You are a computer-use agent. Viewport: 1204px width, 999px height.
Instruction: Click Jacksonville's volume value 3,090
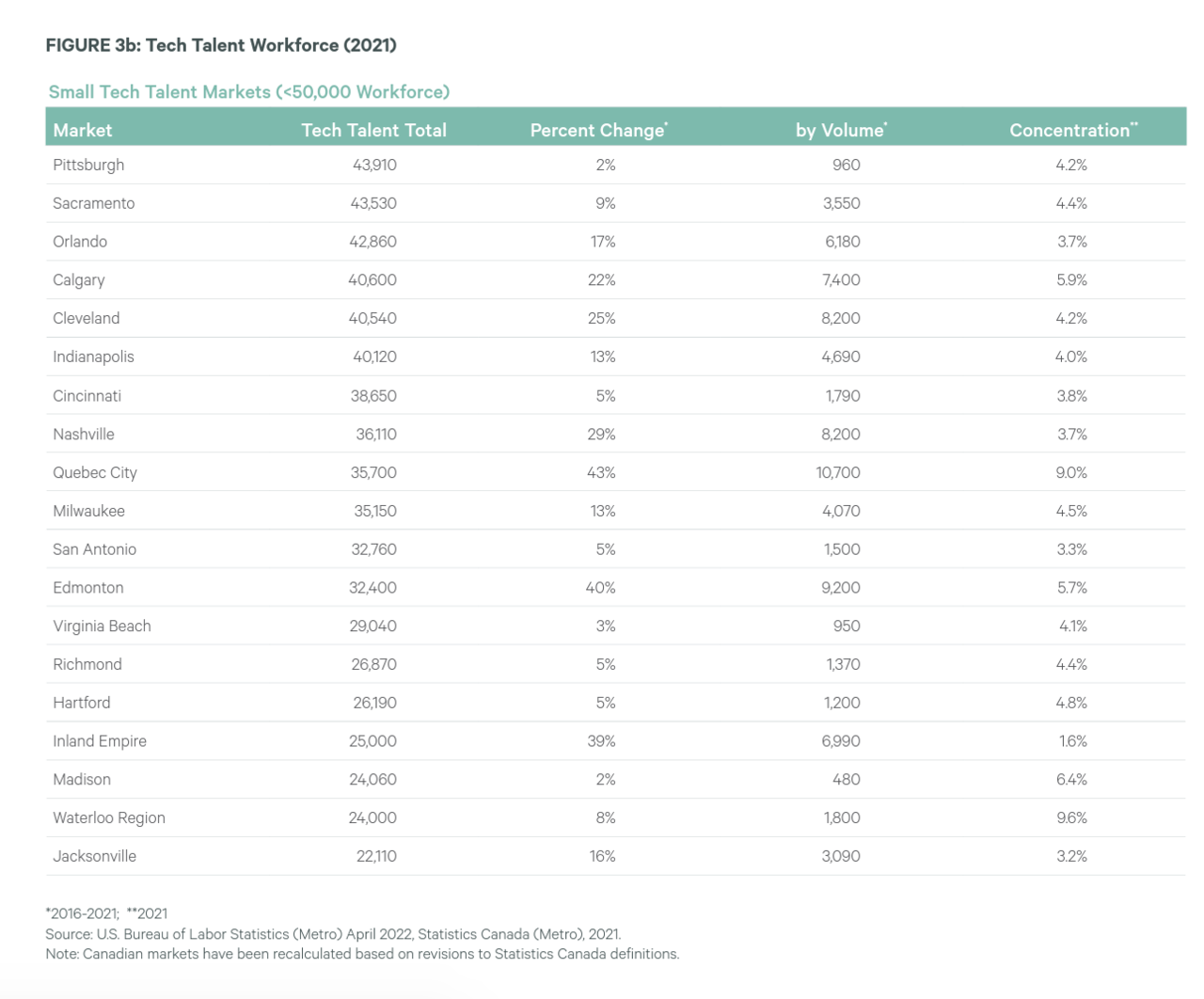tap(841, 856)
